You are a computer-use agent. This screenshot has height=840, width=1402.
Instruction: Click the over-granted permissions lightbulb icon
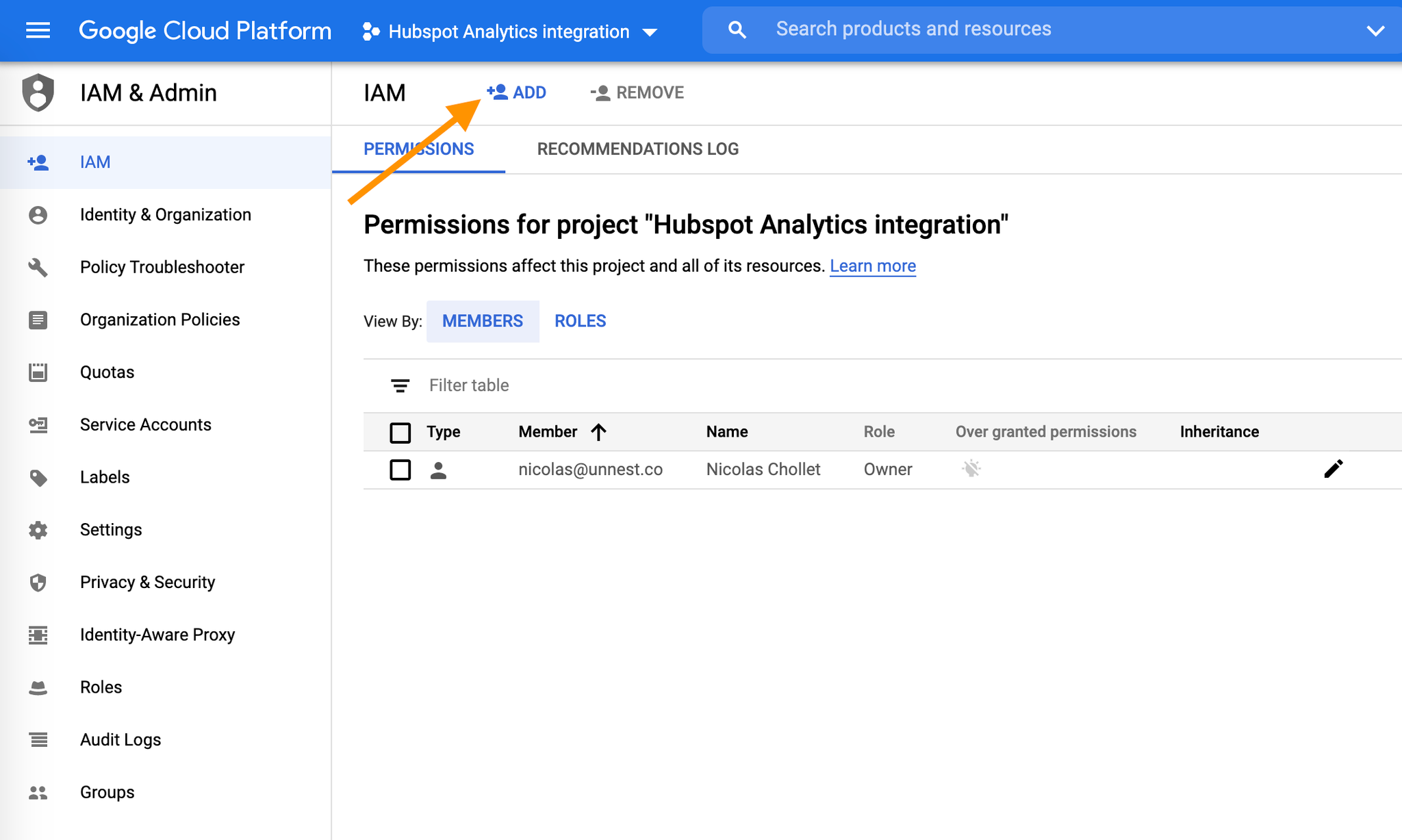[x=971, y=469]
